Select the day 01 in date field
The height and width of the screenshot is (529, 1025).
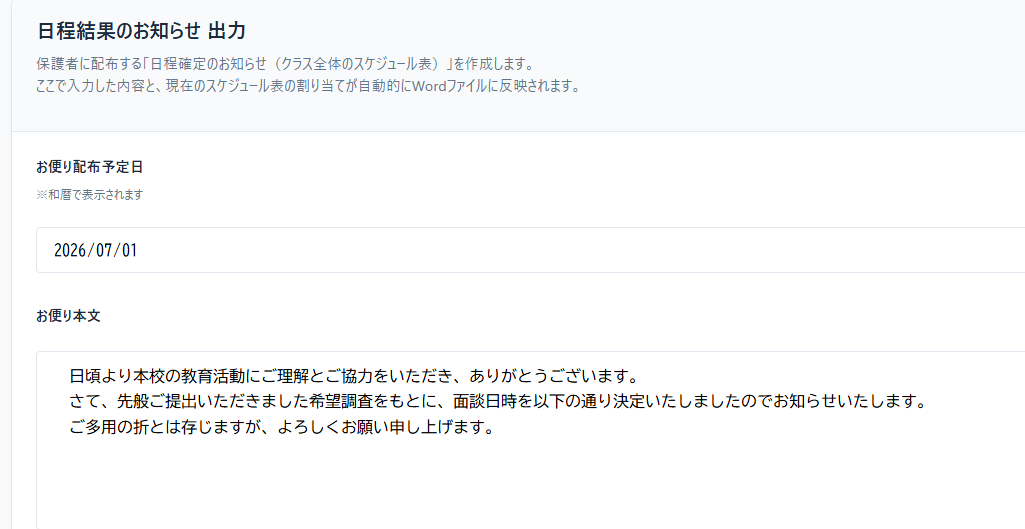[x=129, y=250]
